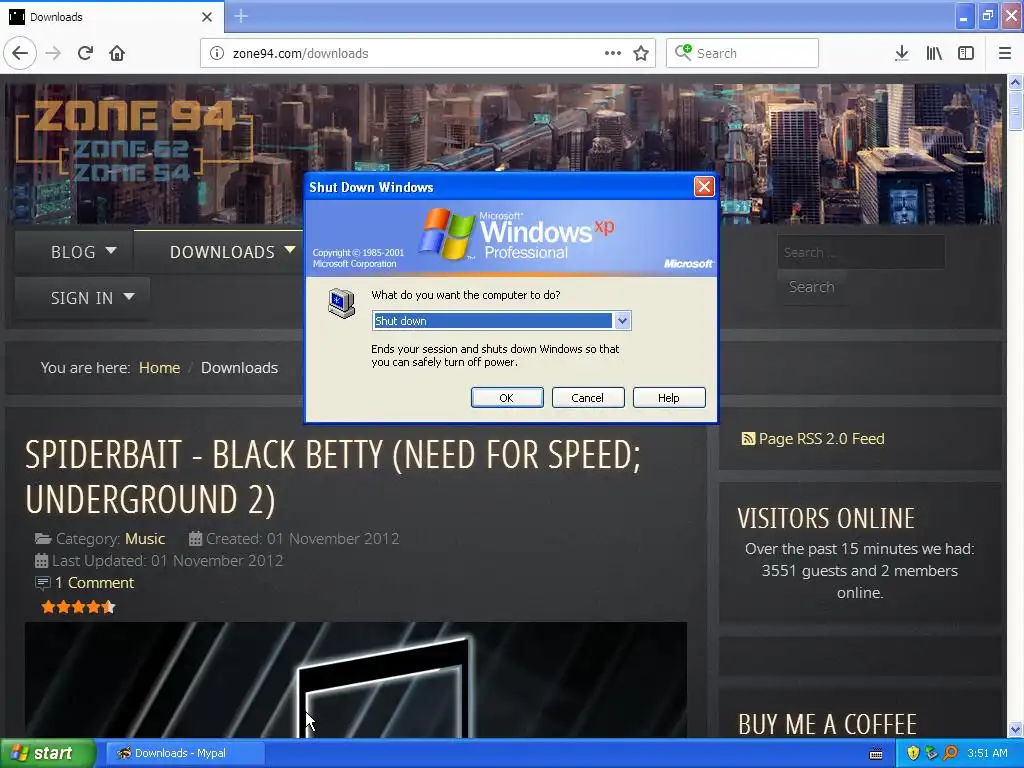This screenshot has width=1024, height=768.
Task: Open page actions three-dot menu
Action: (613, 53)
